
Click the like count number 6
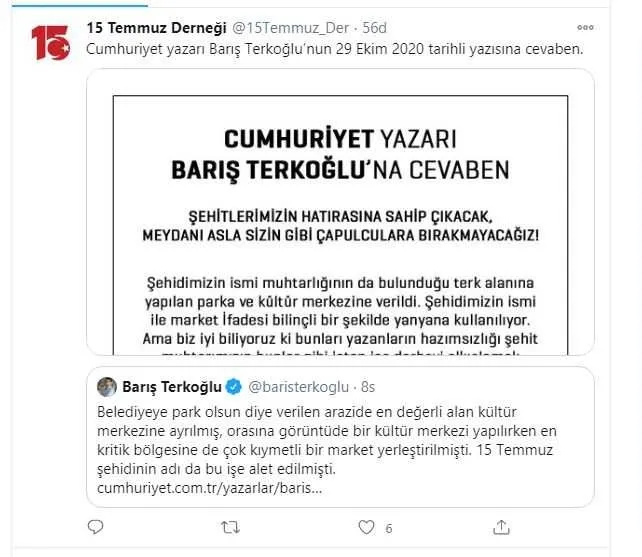pyautogui.click(x=389, y=528)
